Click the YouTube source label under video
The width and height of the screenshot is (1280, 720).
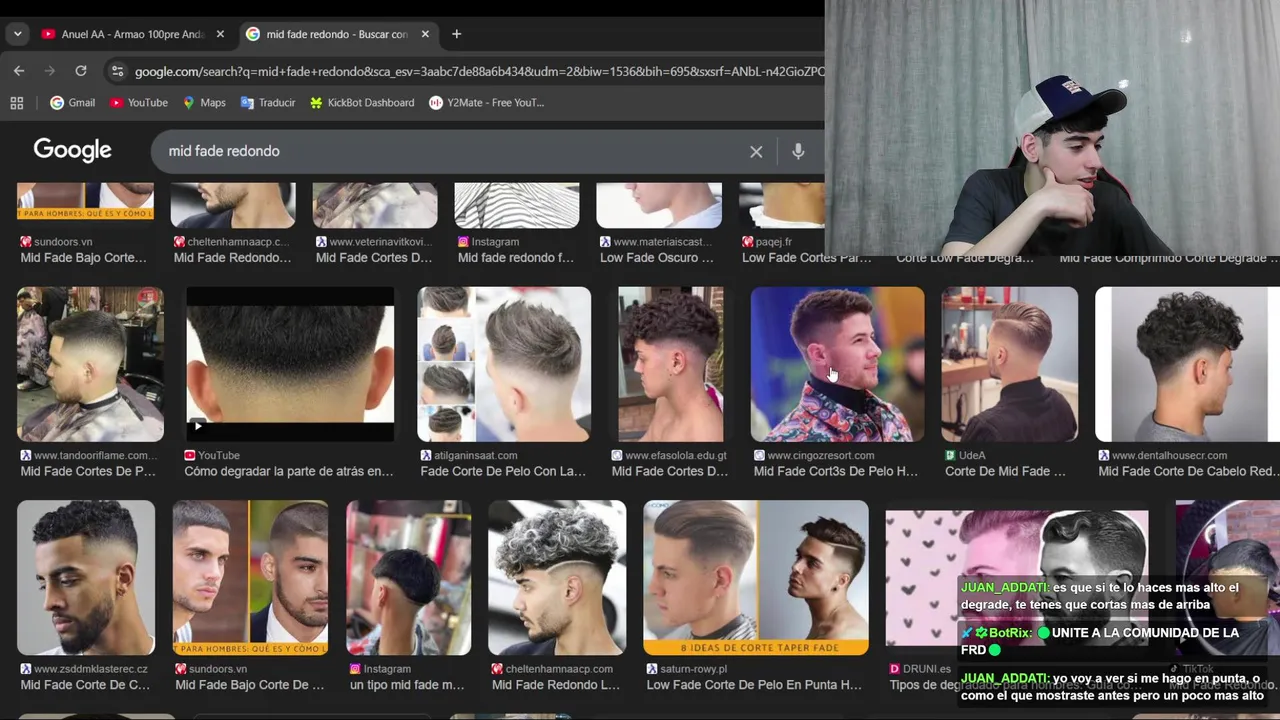(219, 455)
